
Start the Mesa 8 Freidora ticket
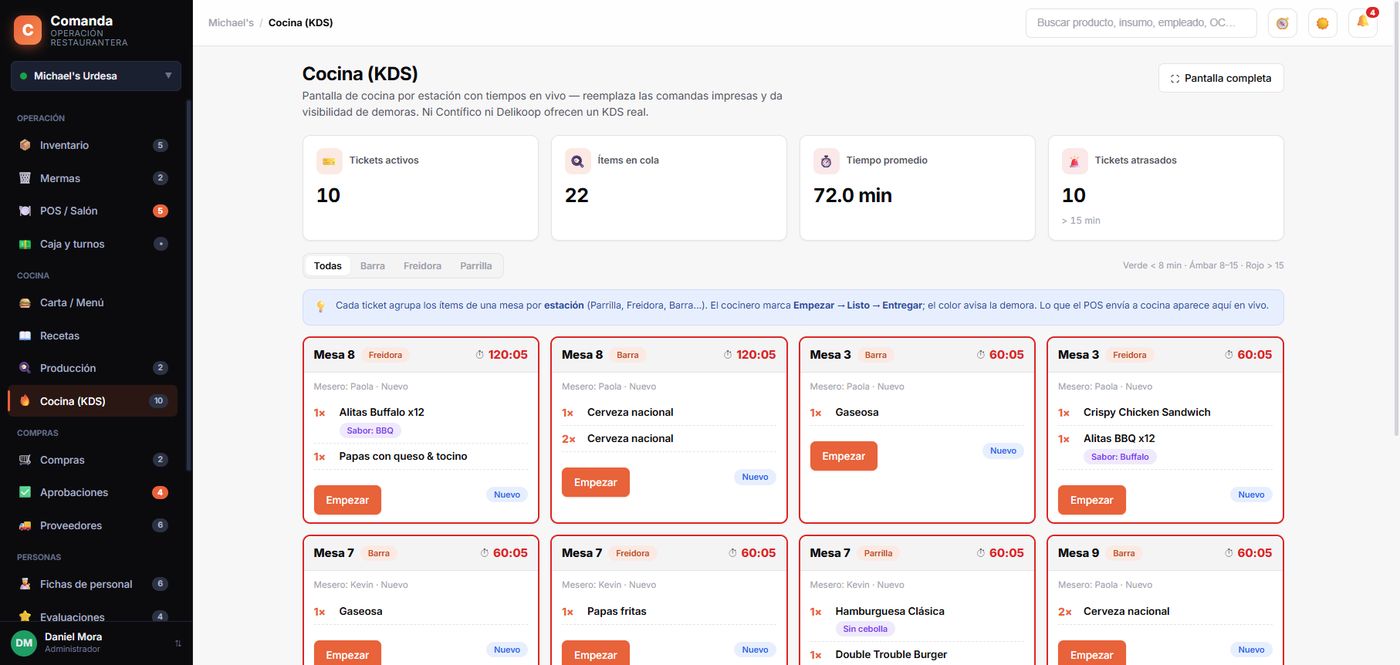pos(347,500)
